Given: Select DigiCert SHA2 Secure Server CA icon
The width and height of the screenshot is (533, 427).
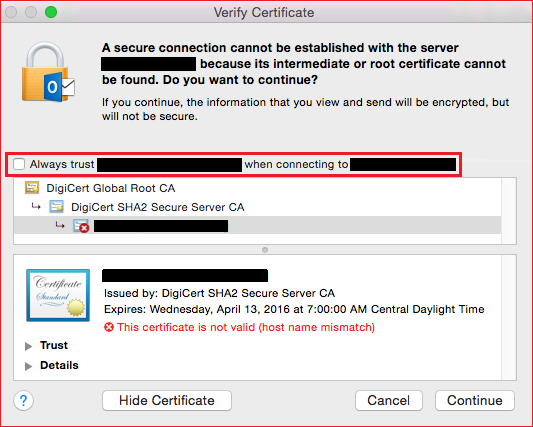Looking at the screenshot, I should point(56,207).
